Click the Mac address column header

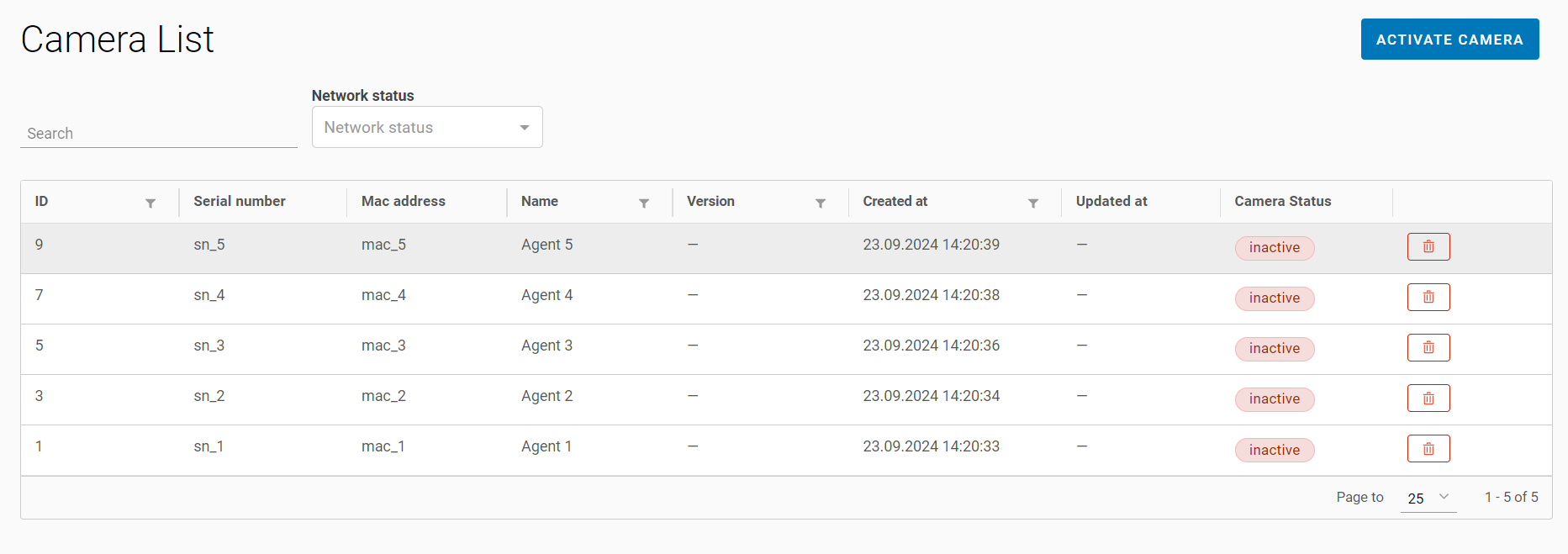click(403, 201)
